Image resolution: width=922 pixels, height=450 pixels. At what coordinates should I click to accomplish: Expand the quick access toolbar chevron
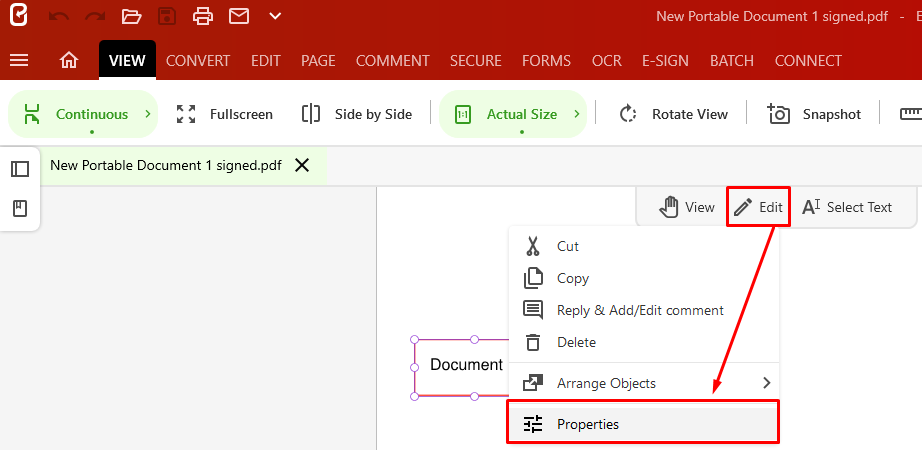pos(275,16)
